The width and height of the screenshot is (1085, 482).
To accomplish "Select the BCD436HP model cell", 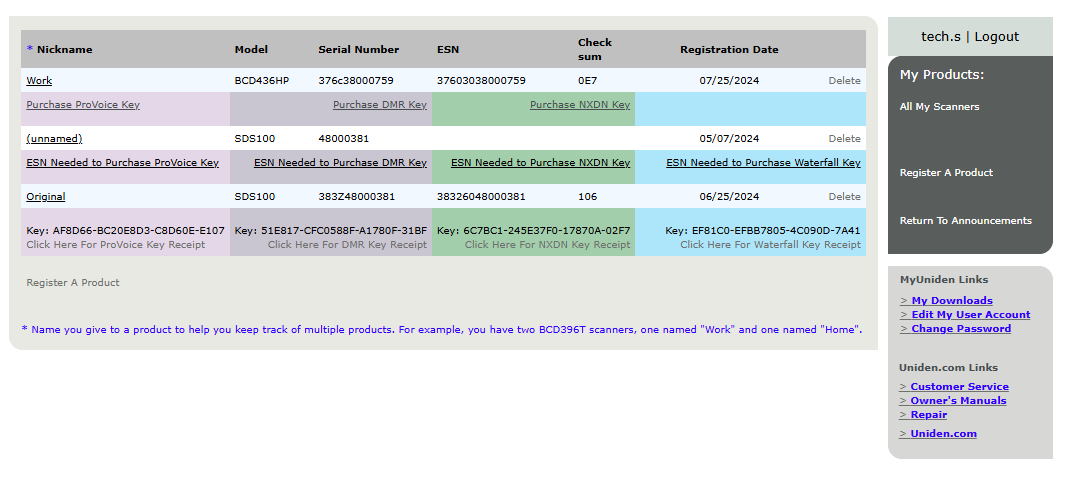I will [262, 80].
